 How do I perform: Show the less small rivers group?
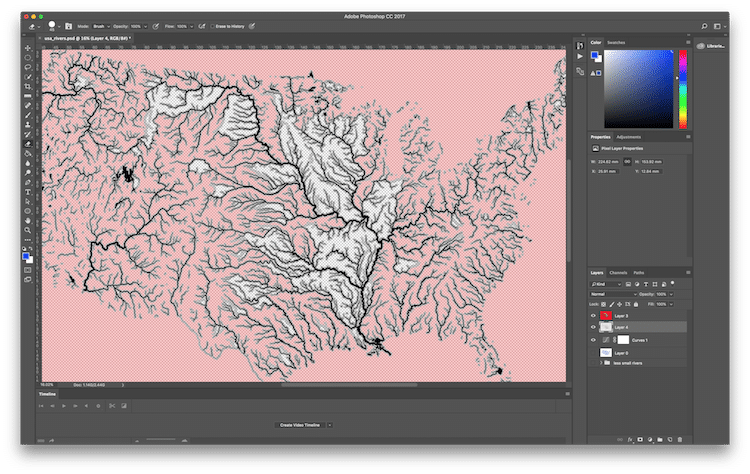[593, 363]
